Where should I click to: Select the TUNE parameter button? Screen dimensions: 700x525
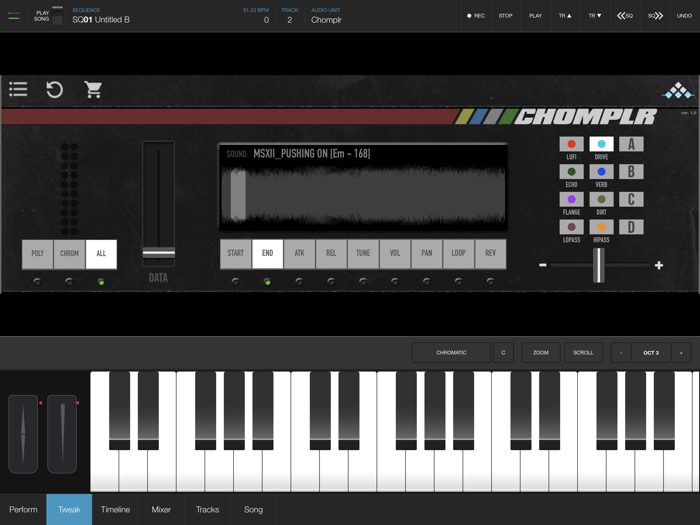(x=363, y=254)
